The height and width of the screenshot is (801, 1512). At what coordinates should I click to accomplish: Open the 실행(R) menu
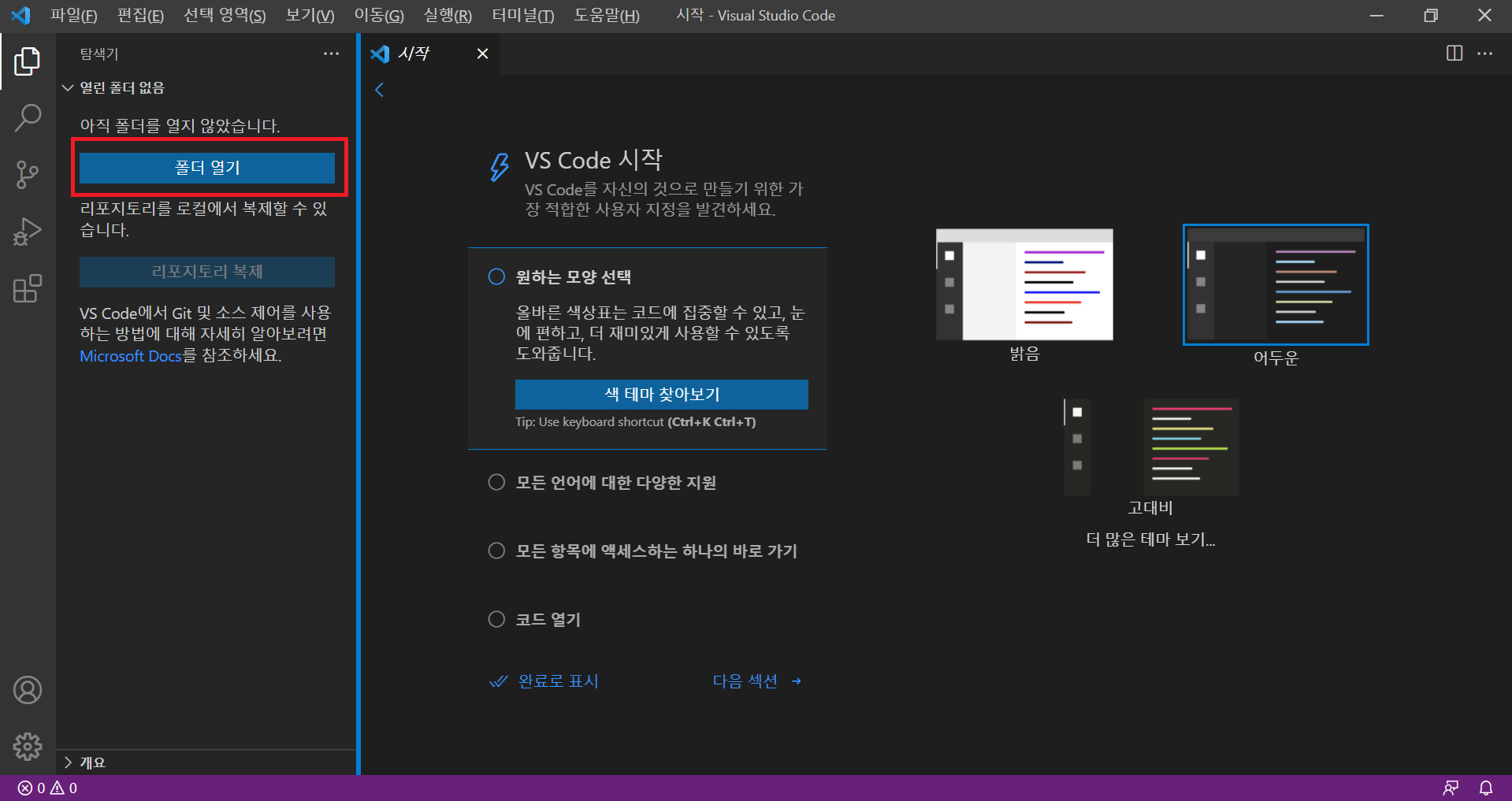[x=448, y=16]
